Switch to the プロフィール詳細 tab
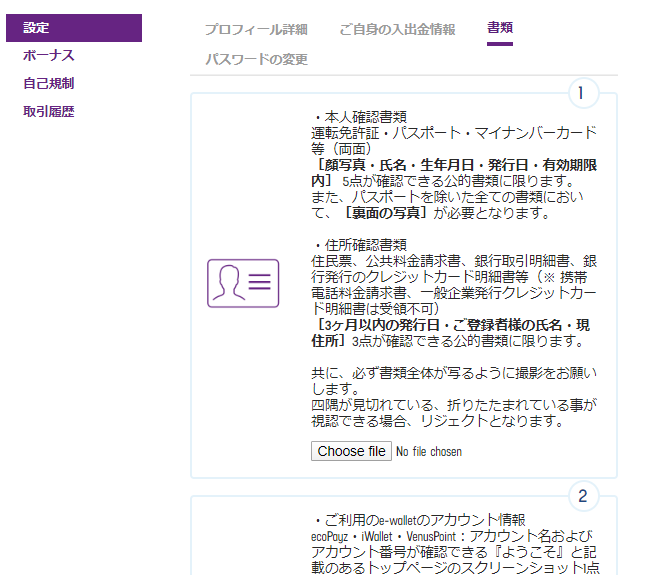Viewport: 654px width, 575px height. coord(256,29)
